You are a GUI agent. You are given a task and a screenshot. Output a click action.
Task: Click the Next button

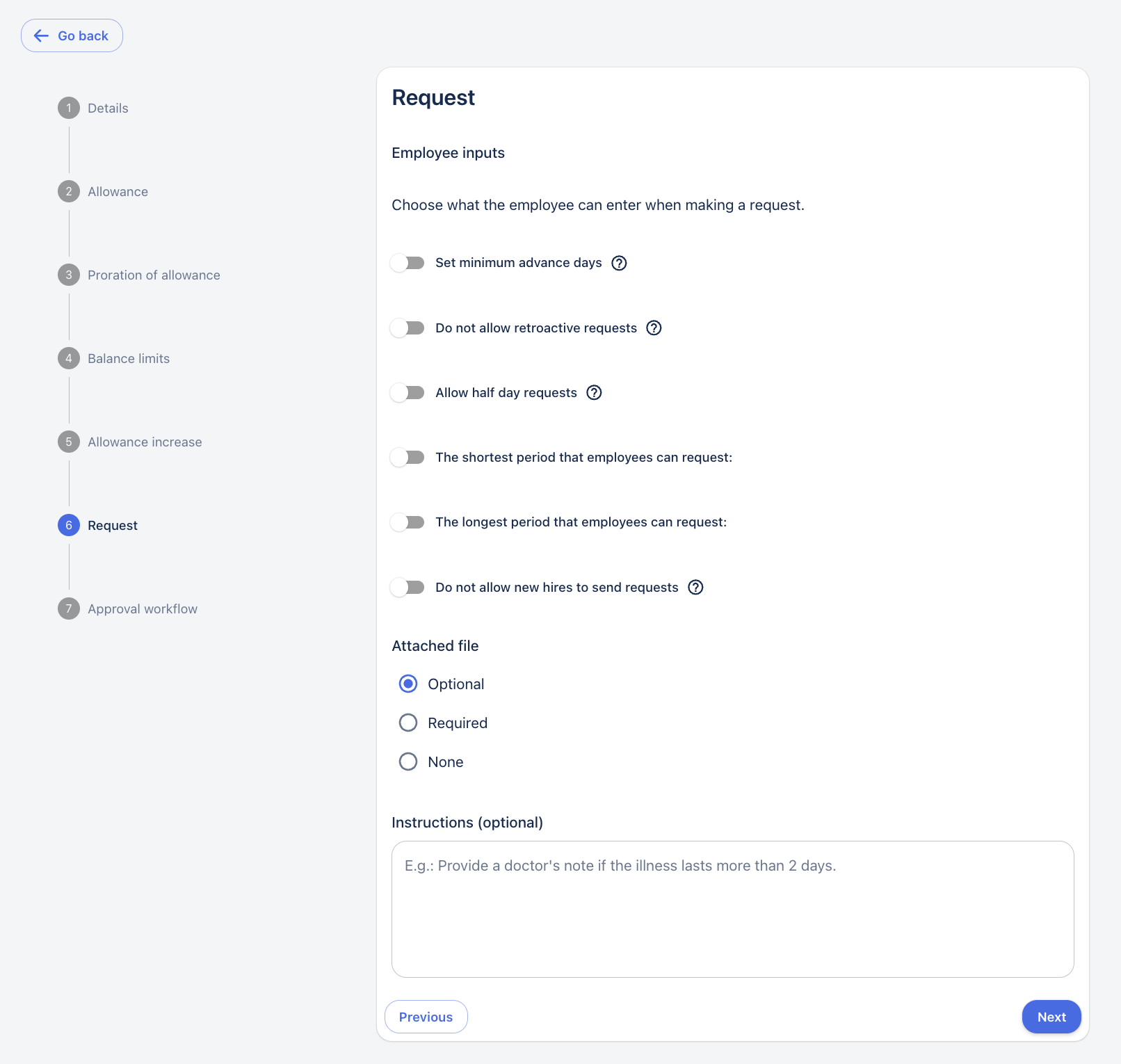pos(1051,1017)
